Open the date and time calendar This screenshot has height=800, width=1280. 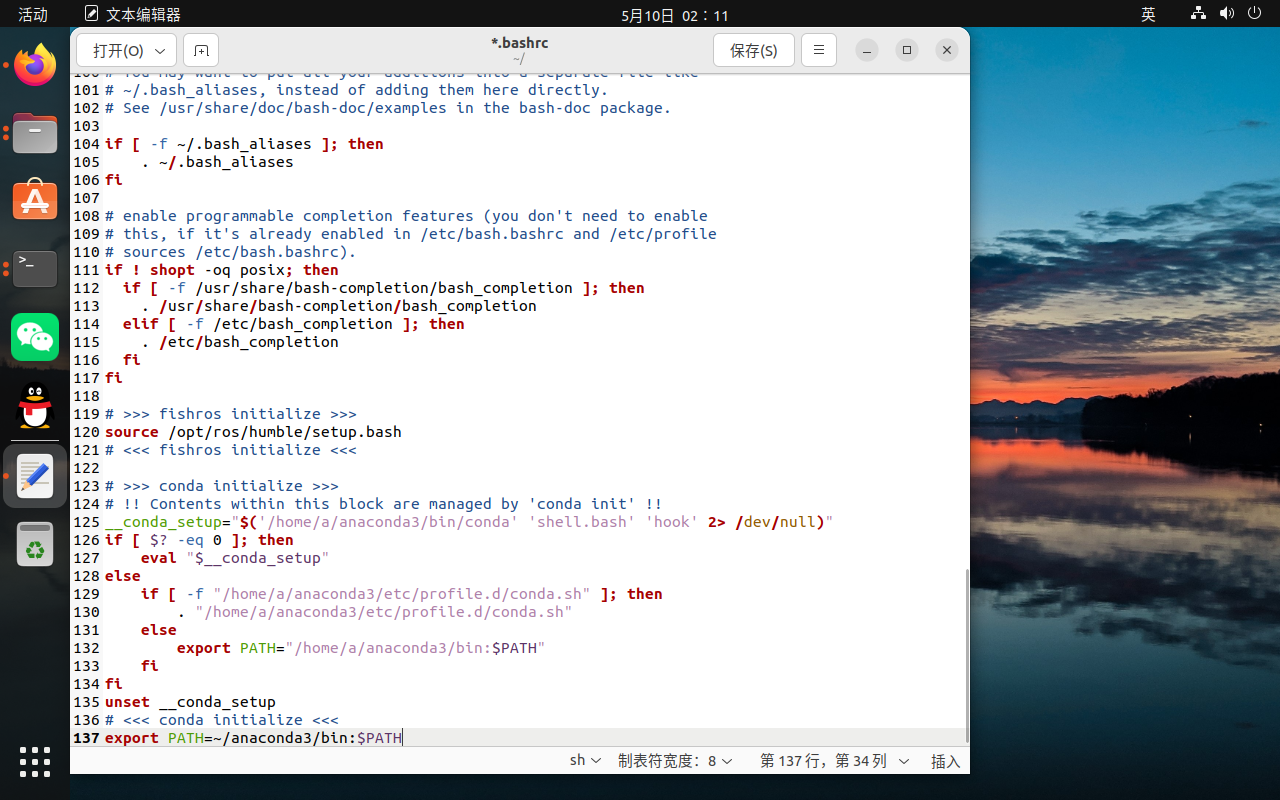pos(675,14)
